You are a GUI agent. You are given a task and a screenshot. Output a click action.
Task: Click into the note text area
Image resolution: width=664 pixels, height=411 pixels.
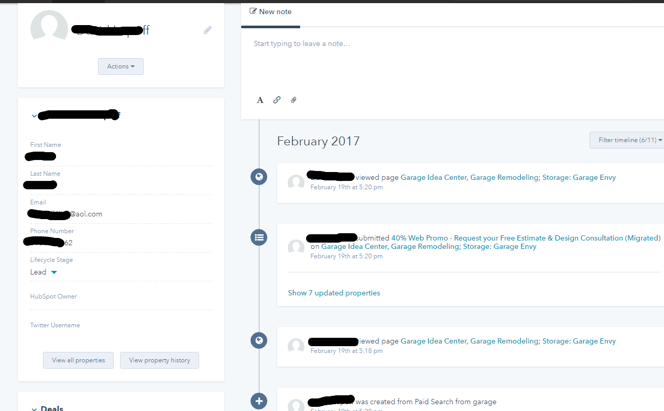[x=452, y=61]
